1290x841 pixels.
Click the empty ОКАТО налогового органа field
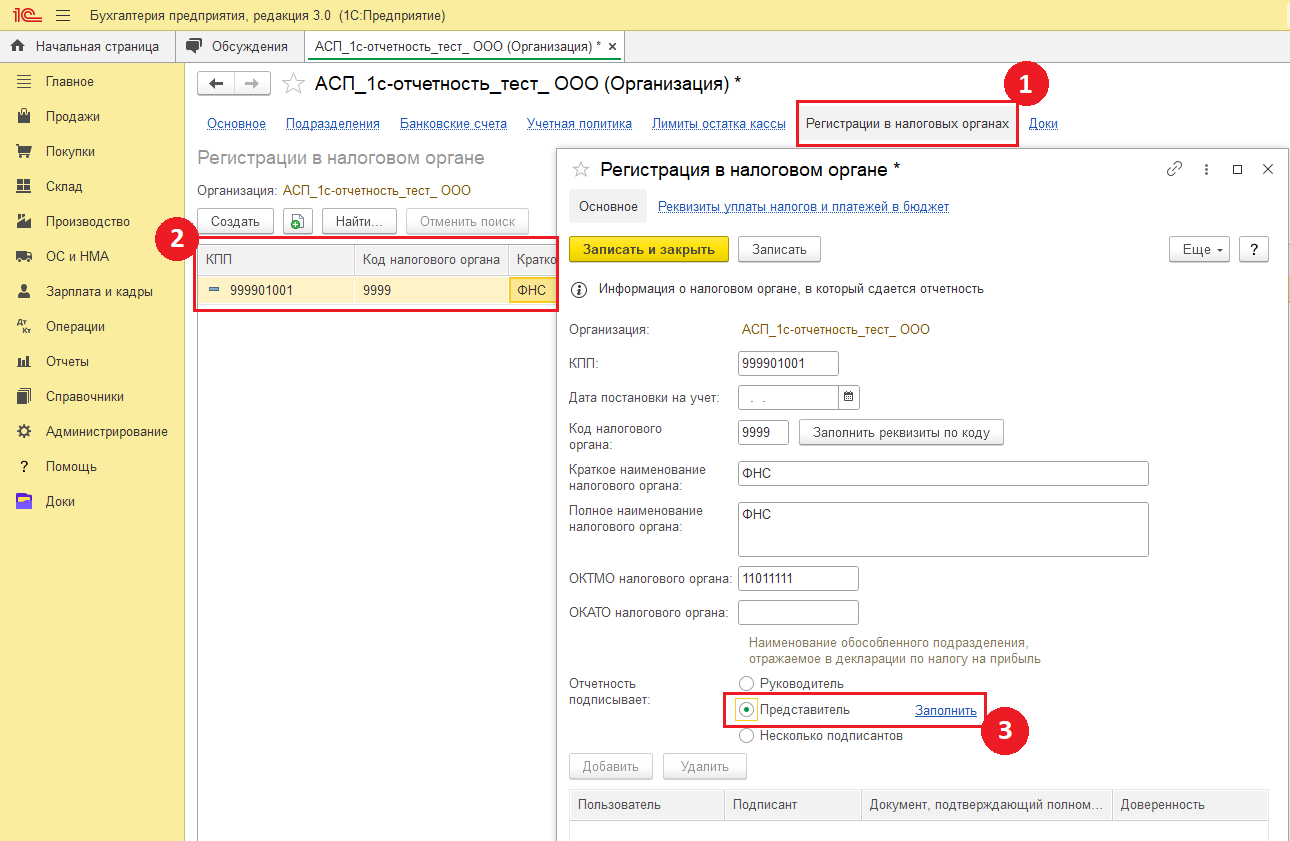pos(798,612)
